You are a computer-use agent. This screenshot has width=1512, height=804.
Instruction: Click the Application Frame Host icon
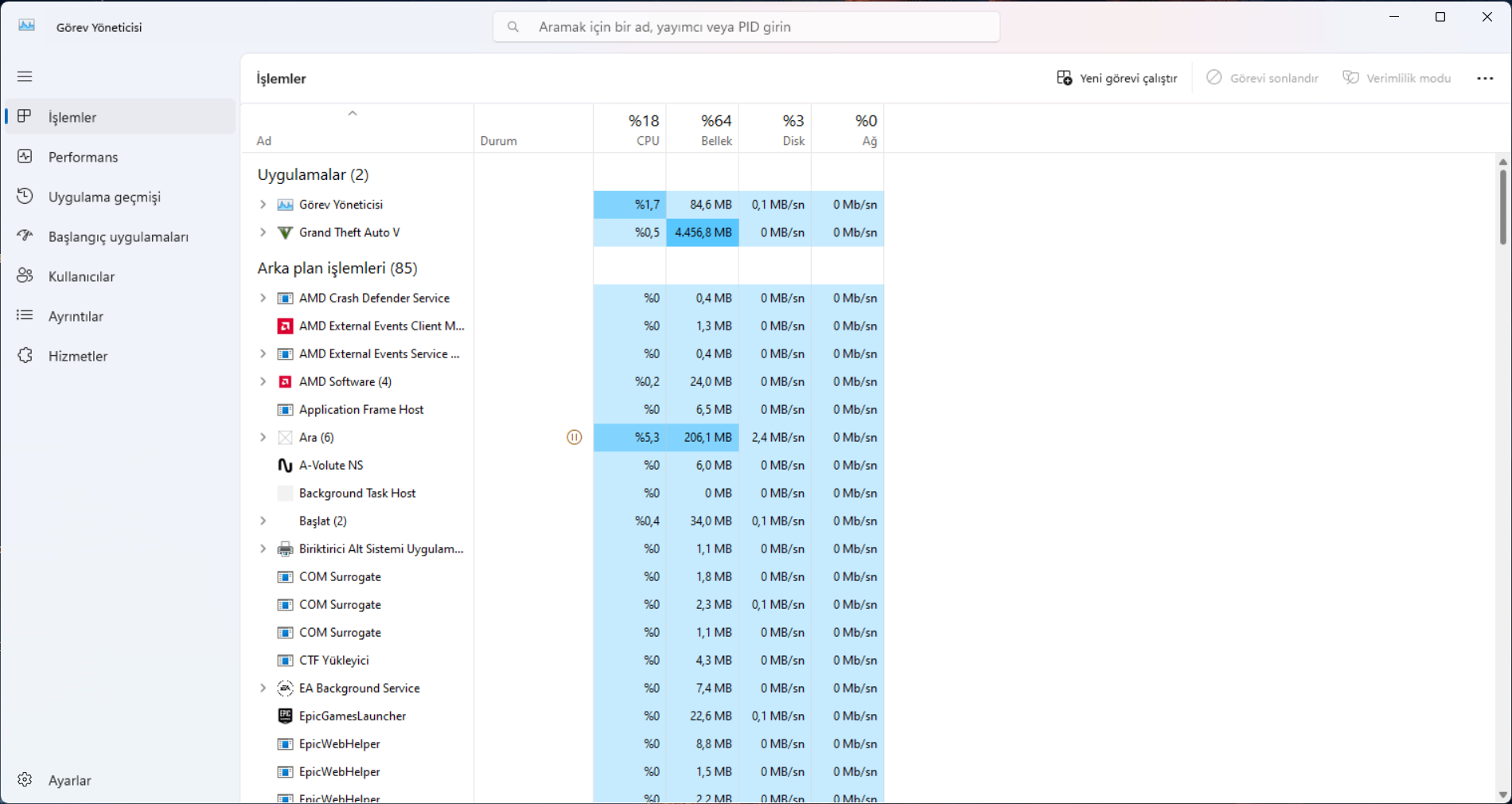[285, 409]
